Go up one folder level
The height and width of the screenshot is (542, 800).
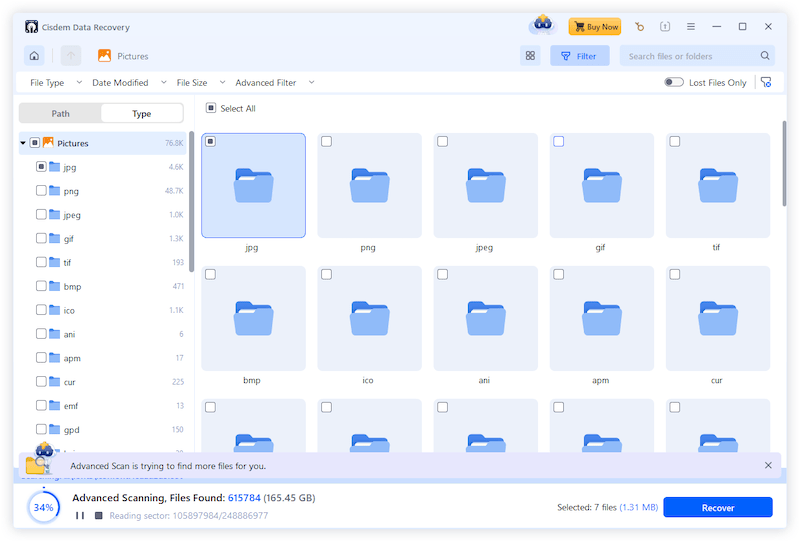tap(70, 56)
